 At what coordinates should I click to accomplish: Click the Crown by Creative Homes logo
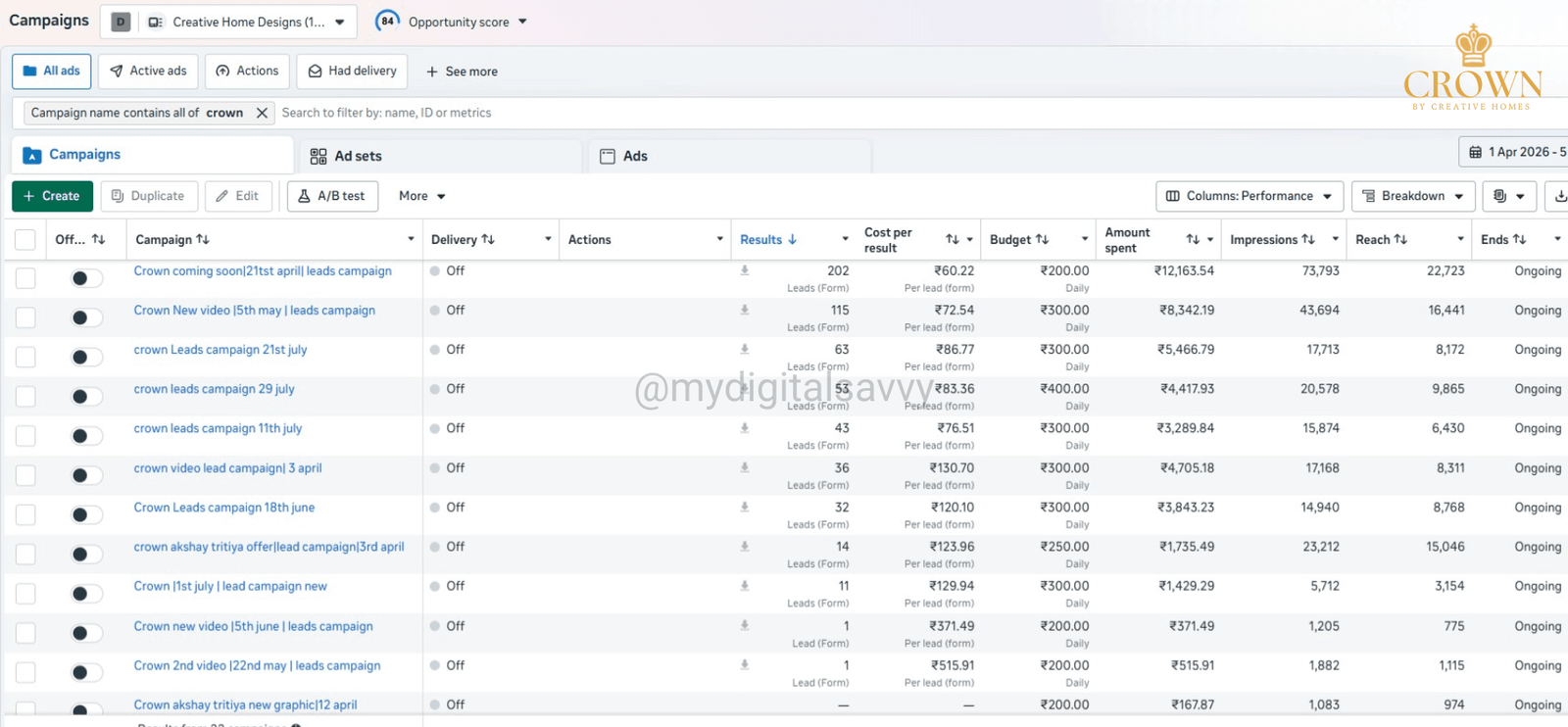tap(1472, 69)
